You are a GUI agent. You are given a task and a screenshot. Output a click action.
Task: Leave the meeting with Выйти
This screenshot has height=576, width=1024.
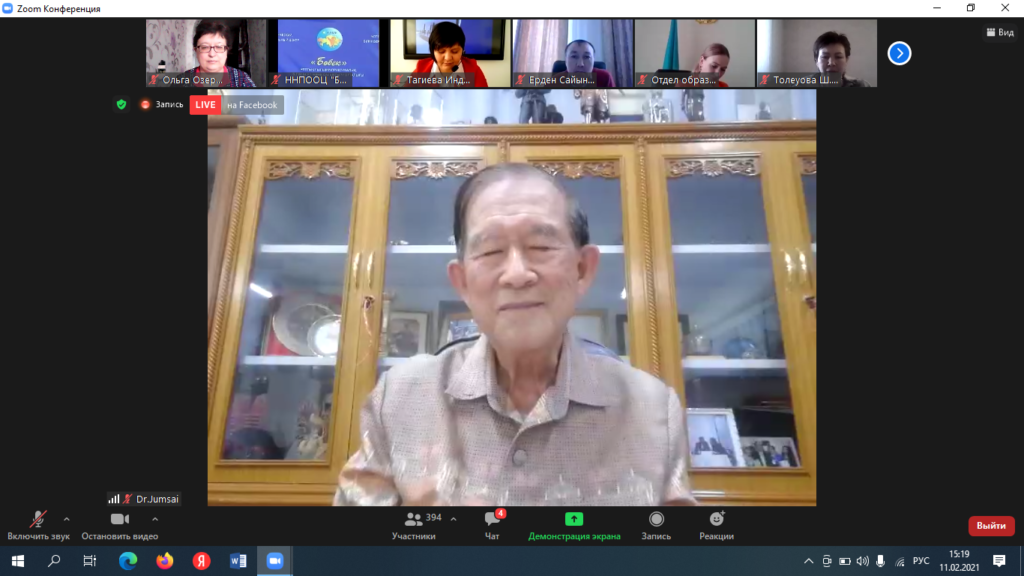click(x=991, y=526)
